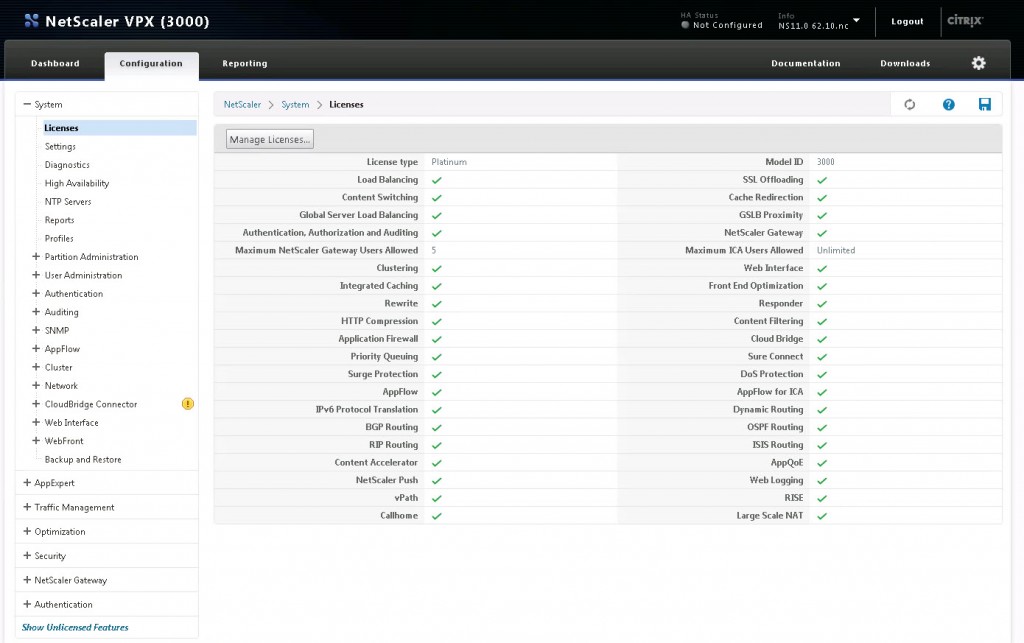This screenshot has width=1024, height=643.
Task: Open help via the question mark icon
Action: [947, 104]
